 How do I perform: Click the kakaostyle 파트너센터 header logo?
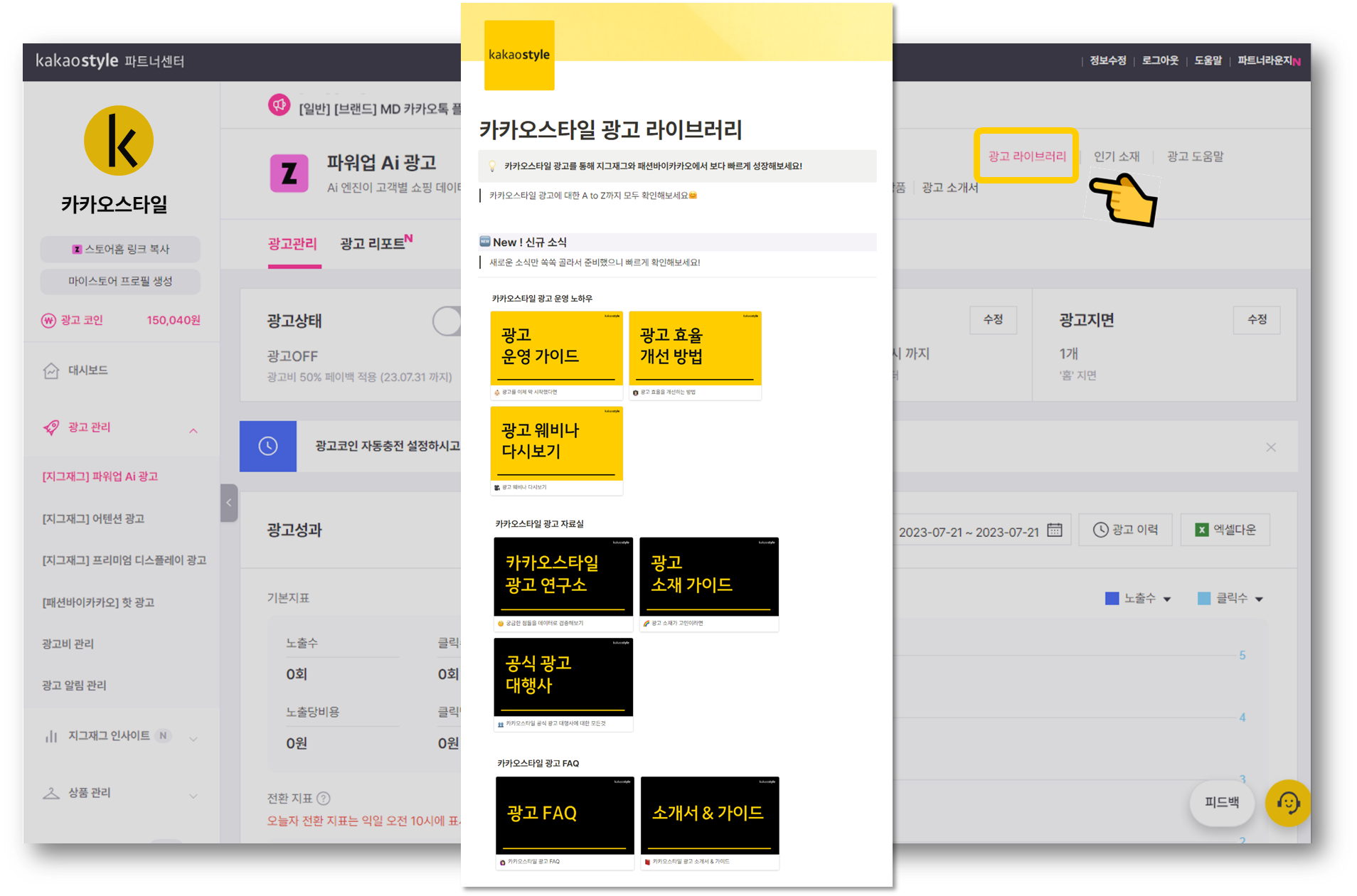110,61
